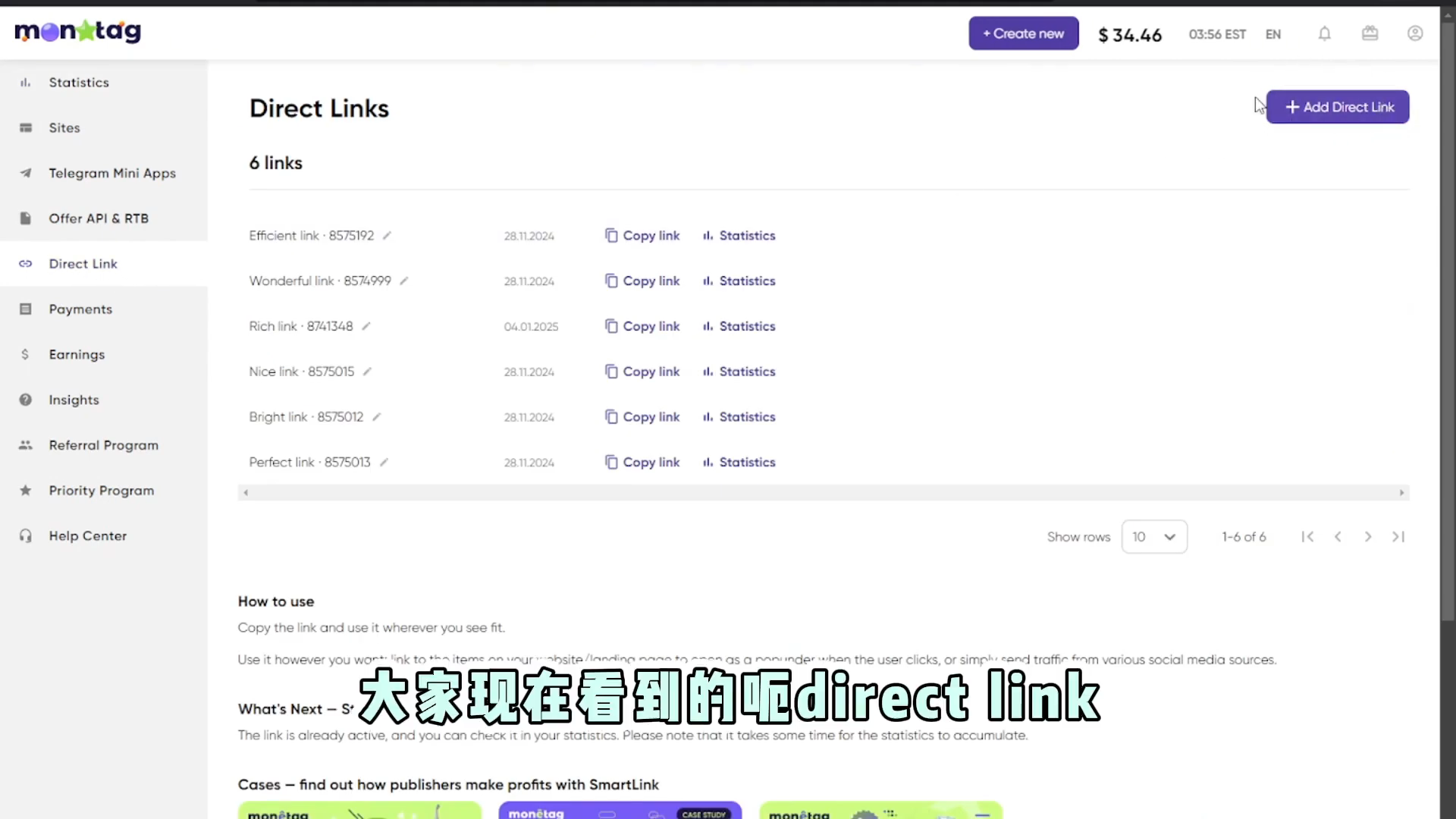
Task: Open the user account profile icon
Action: 1415,33
